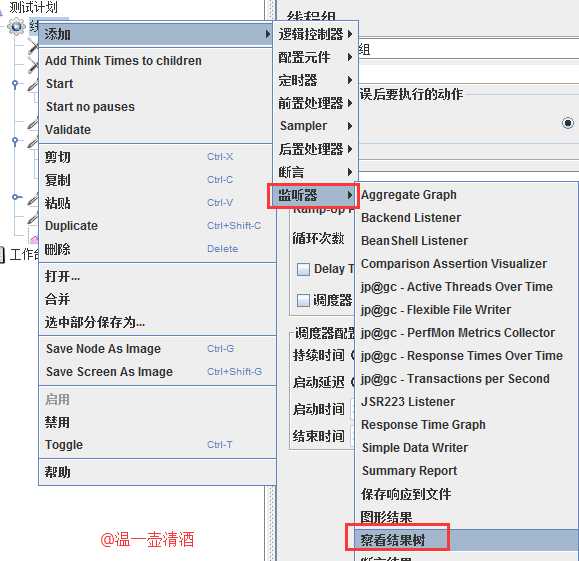
Task: Expand 逻辑控制器 submenu
Action: pyautogui.click(x=315, y=34)
